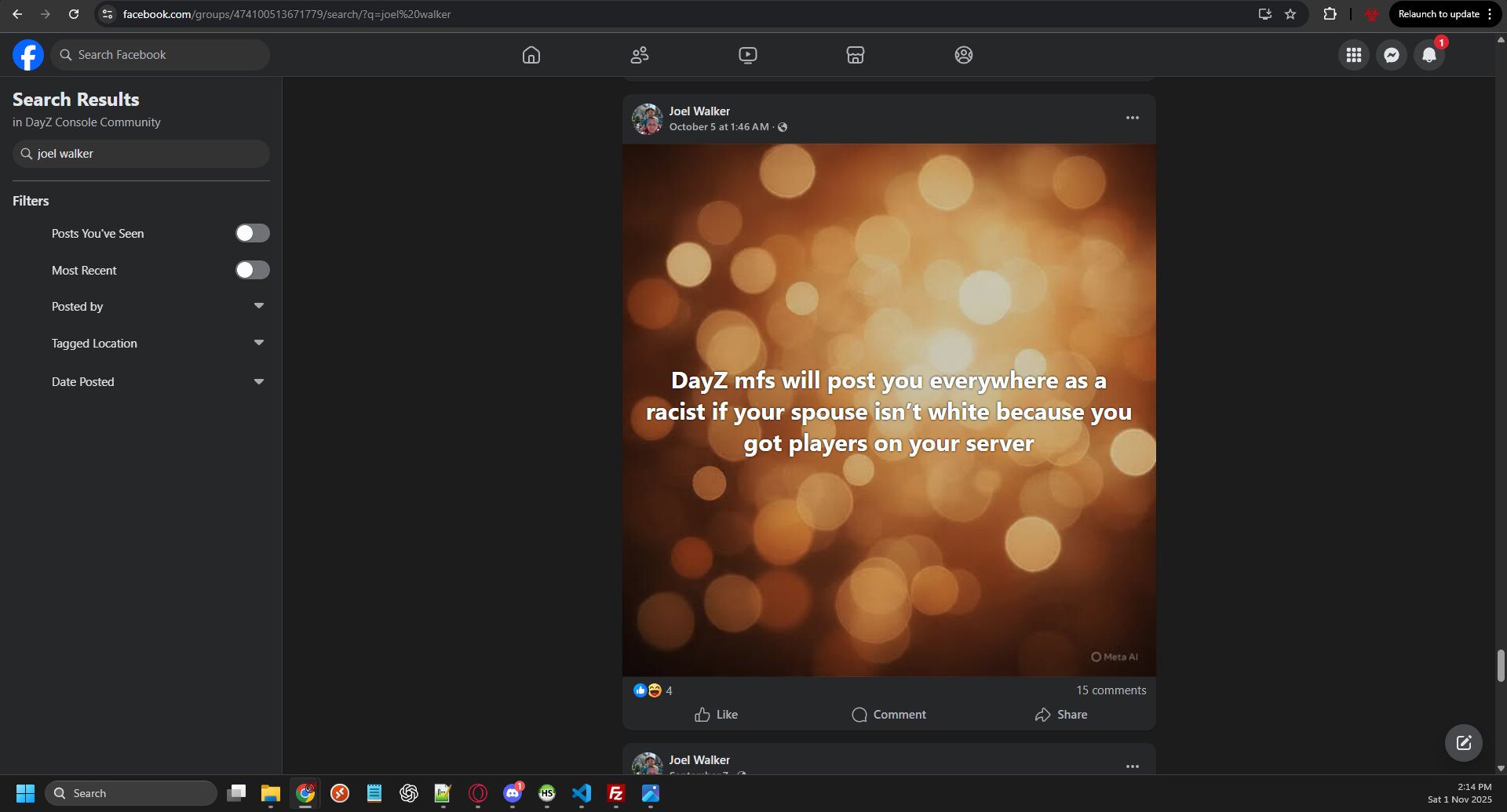Click the Chrome address bar URL
1507x812 pixels.
point(286,14)
